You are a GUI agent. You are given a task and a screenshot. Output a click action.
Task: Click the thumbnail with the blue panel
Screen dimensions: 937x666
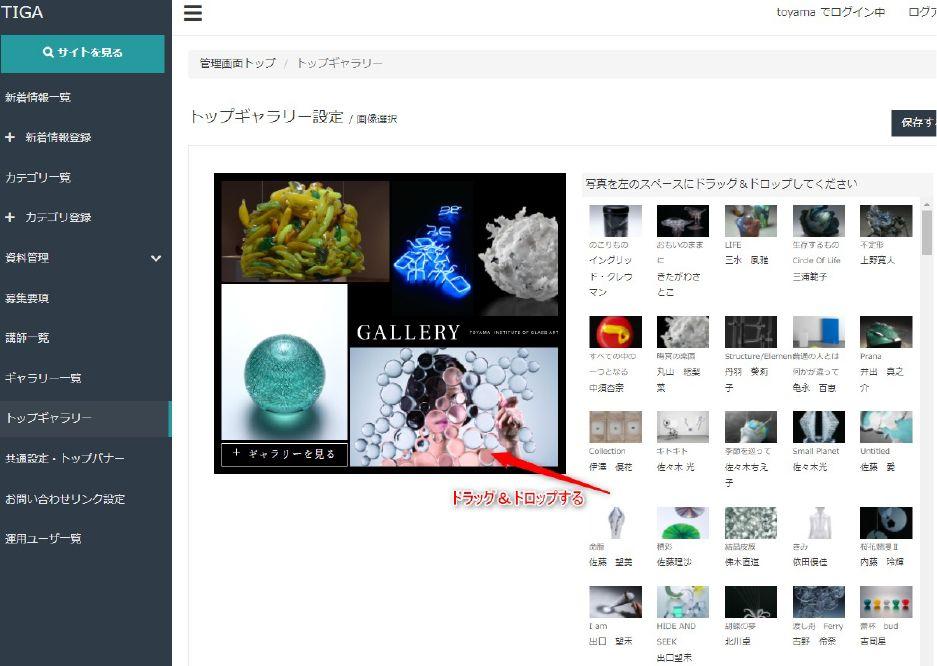click(819, 332)
